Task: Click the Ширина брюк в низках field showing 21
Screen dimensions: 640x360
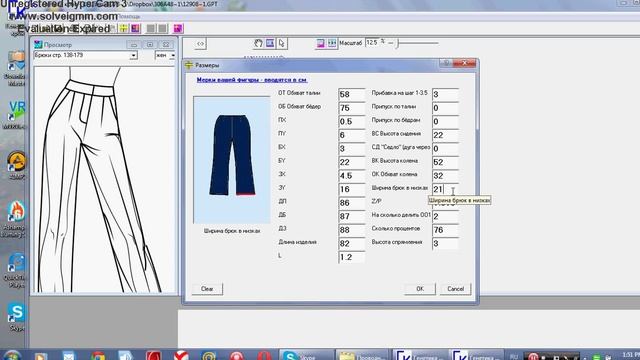Action: point(445,189)
